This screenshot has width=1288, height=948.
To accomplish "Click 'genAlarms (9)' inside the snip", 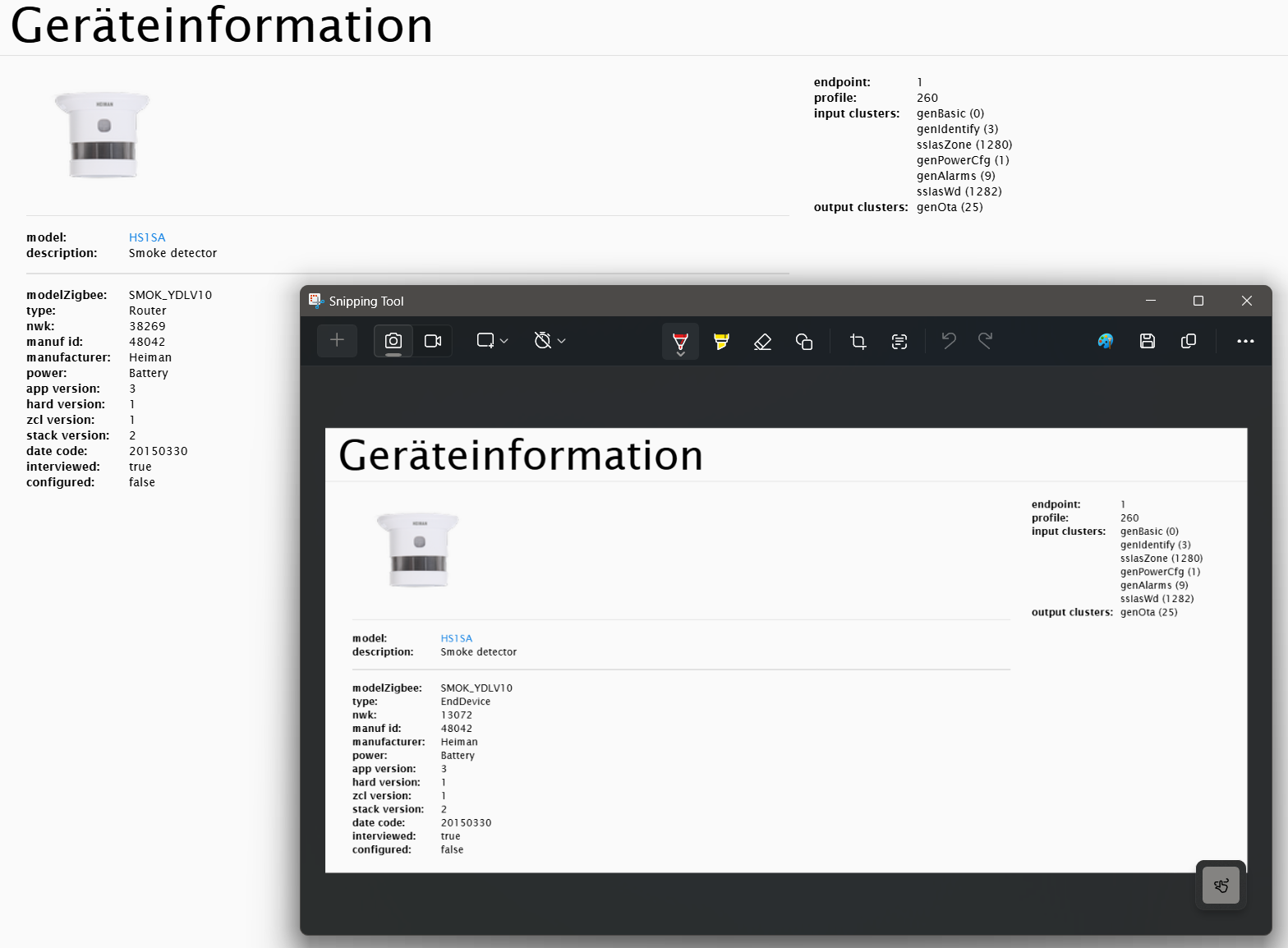I will point(1154,585).
